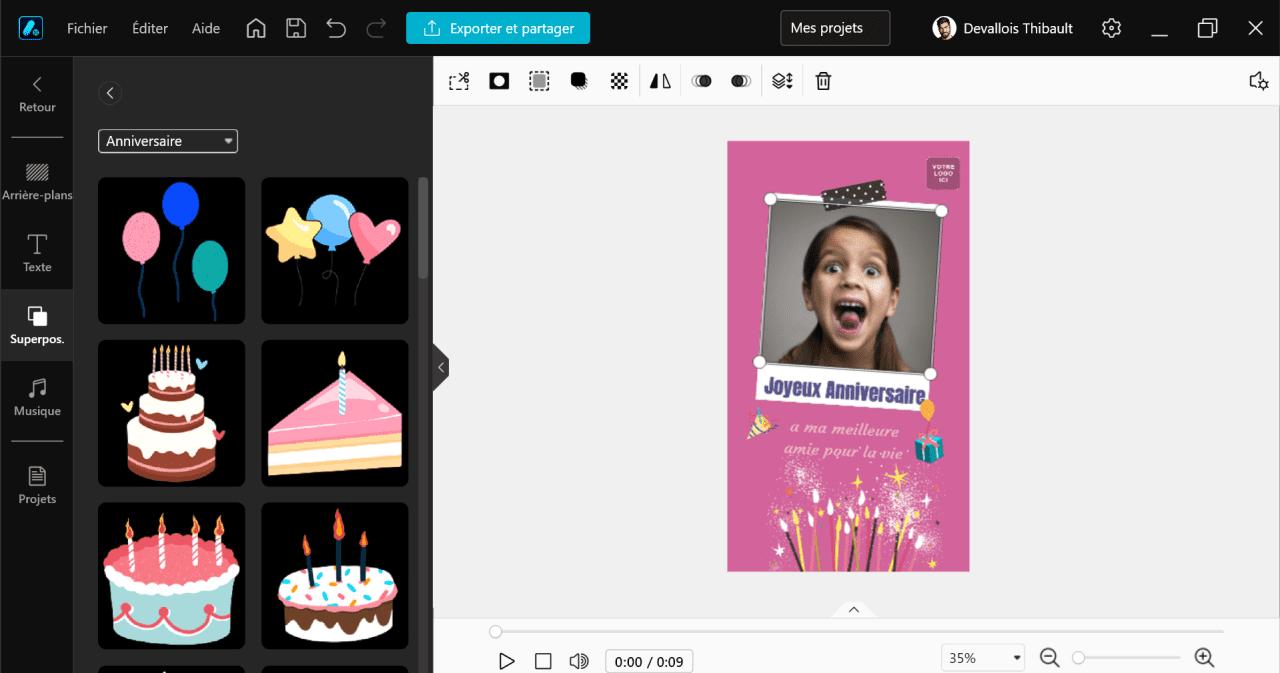The height and width of the screenshot is (673, 1280).
Task: Open the layer order adjustment tool
Action: point(782,80)
